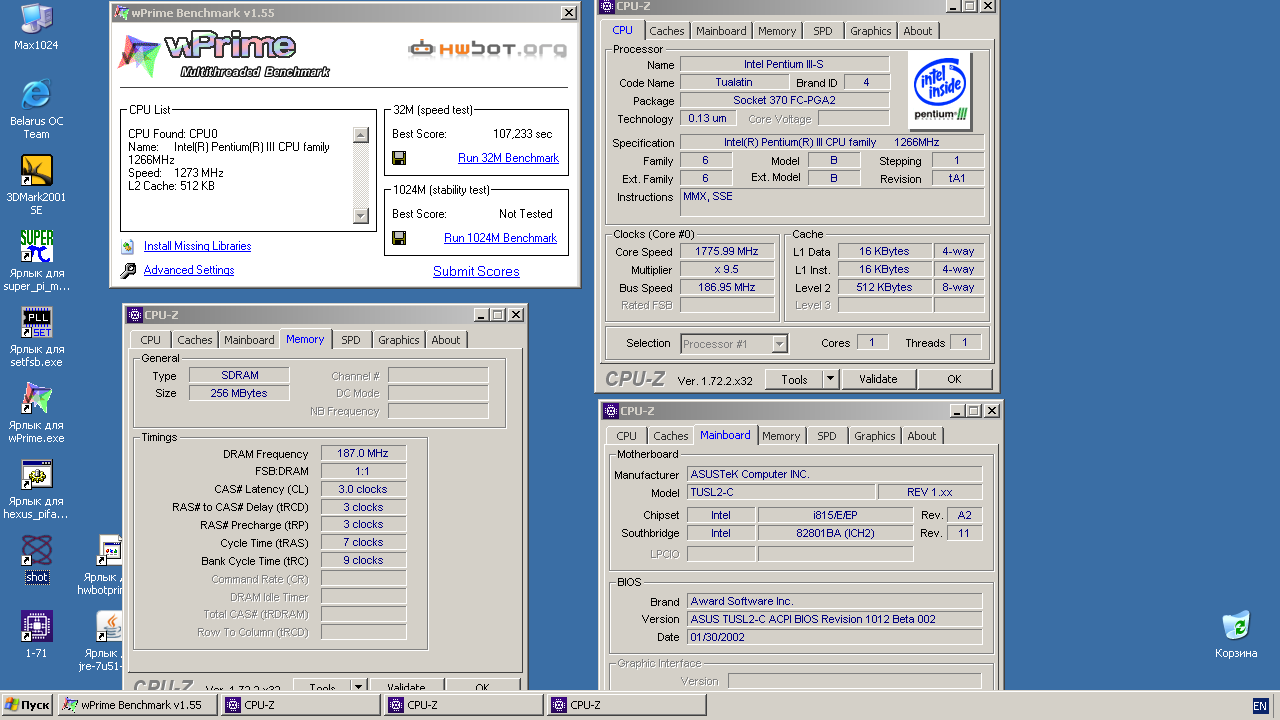Open the Submit Scores link

point(476,271)
